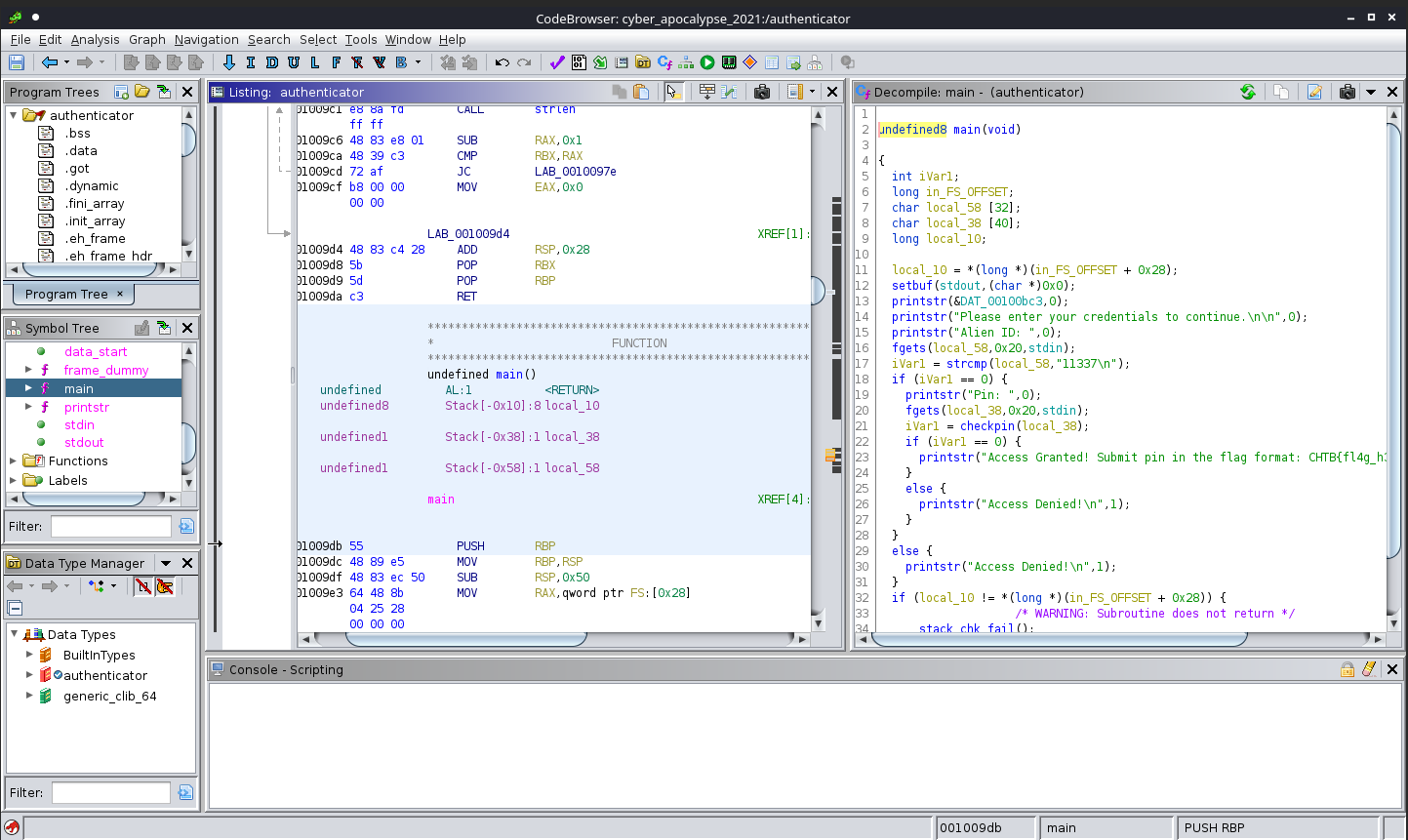
Task: Select the .got section in Program Trees
Action: click(x=77, y=169)
